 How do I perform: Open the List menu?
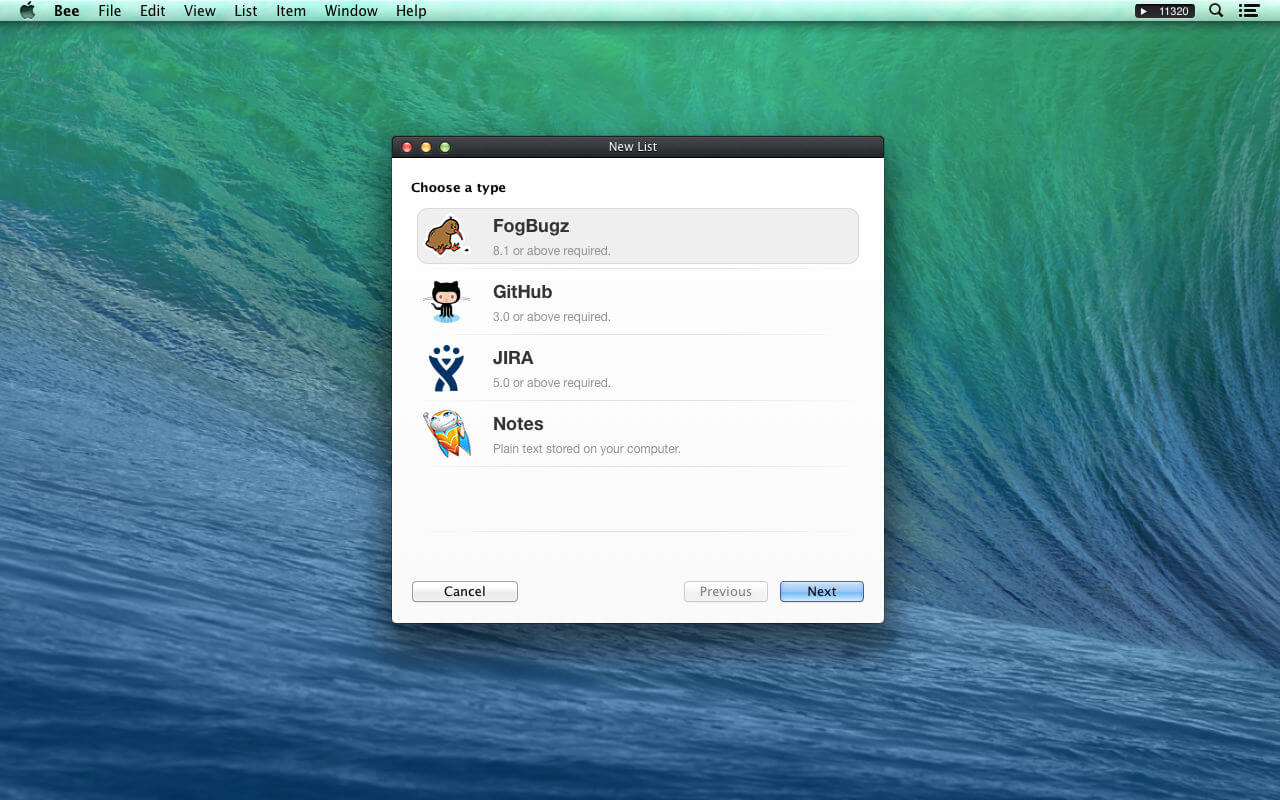coord(246,10)
